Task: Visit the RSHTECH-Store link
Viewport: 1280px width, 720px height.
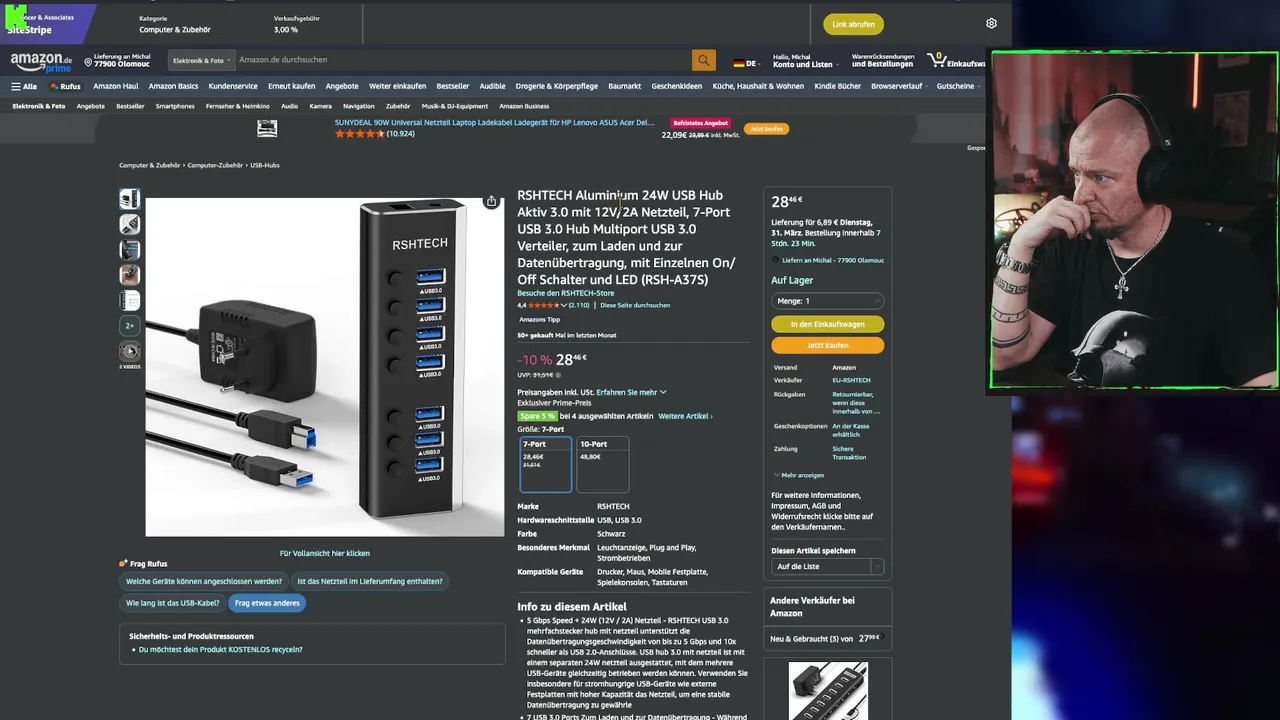Action: (565, 293)
